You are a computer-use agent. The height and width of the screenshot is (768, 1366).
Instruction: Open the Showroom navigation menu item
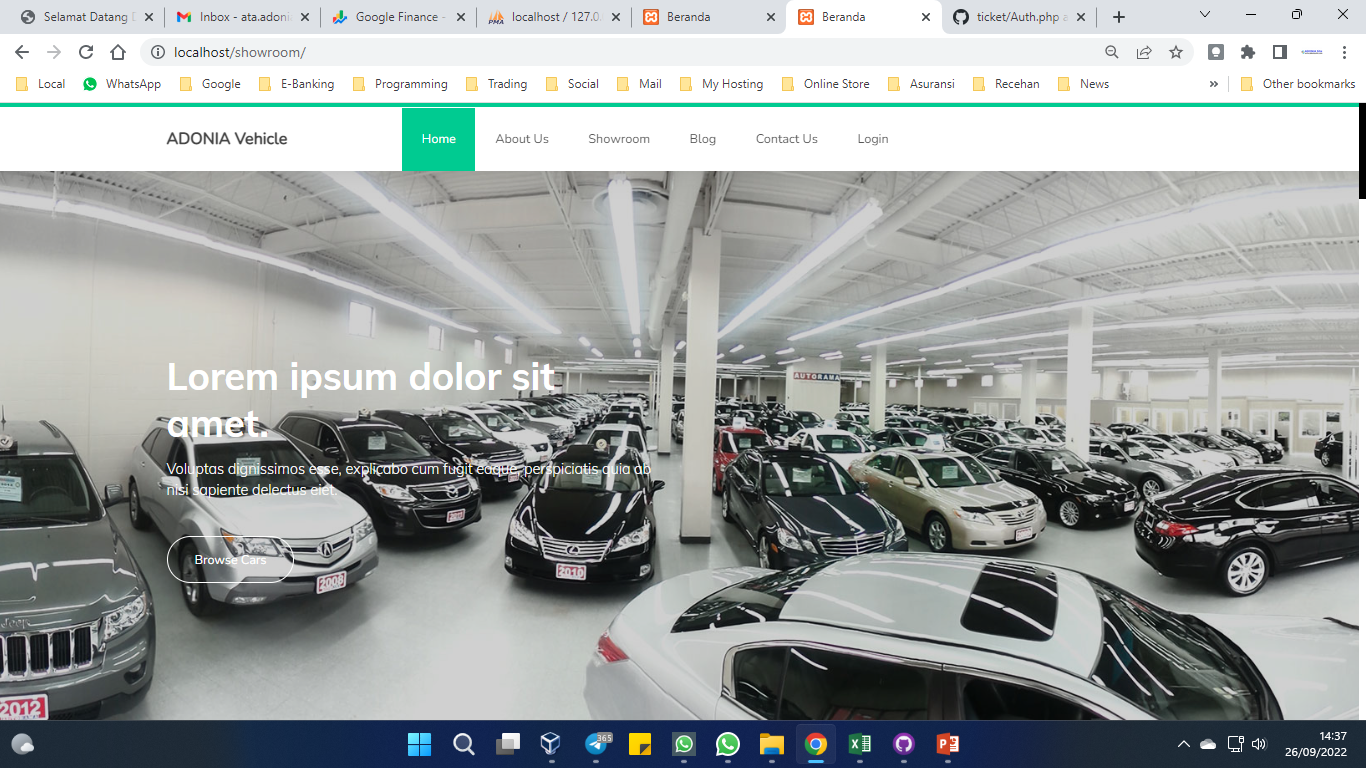618,139
